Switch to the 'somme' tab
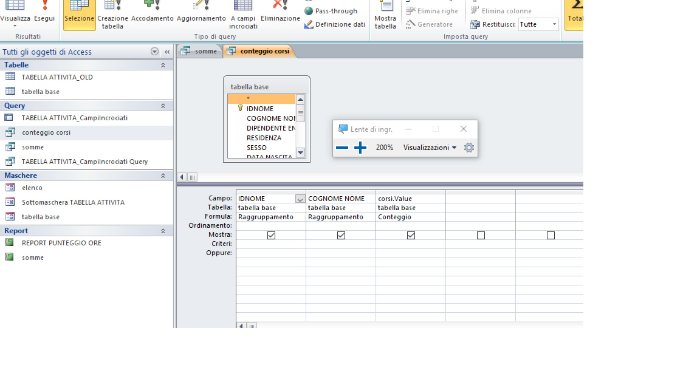The image size is (700, 379). point(200,51)
